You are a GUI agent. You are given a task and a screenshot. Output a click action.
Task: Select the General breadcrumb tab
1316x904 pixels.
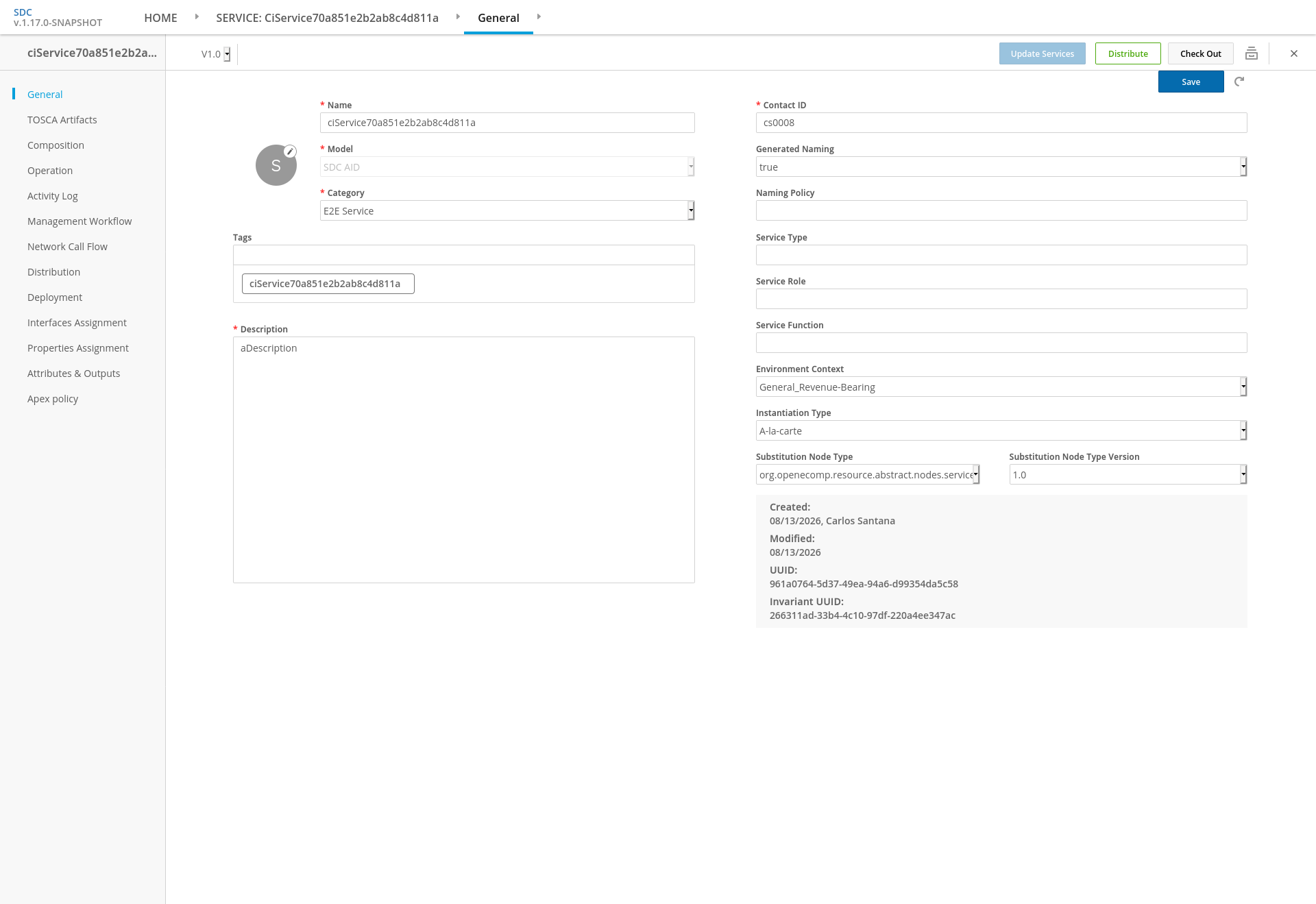pos(498,18)
